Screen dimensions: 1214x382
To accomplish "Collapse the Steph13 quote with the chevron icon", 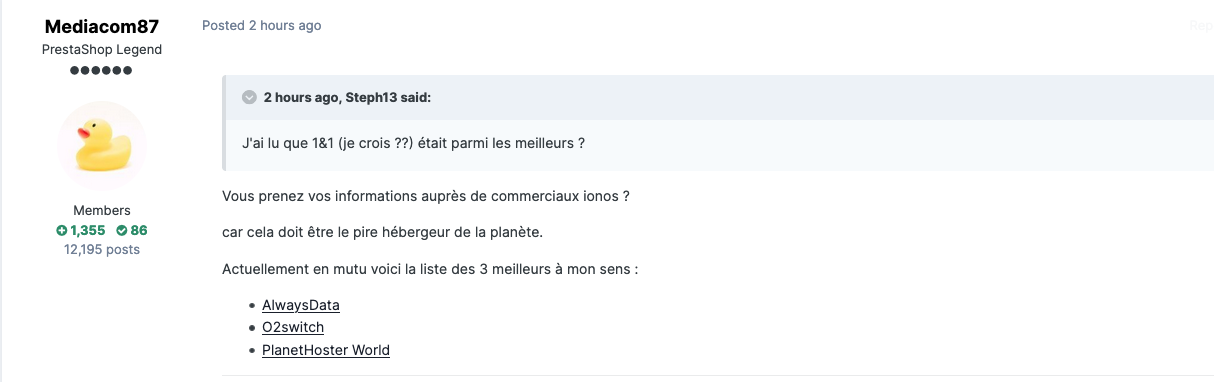I will 249,97.
